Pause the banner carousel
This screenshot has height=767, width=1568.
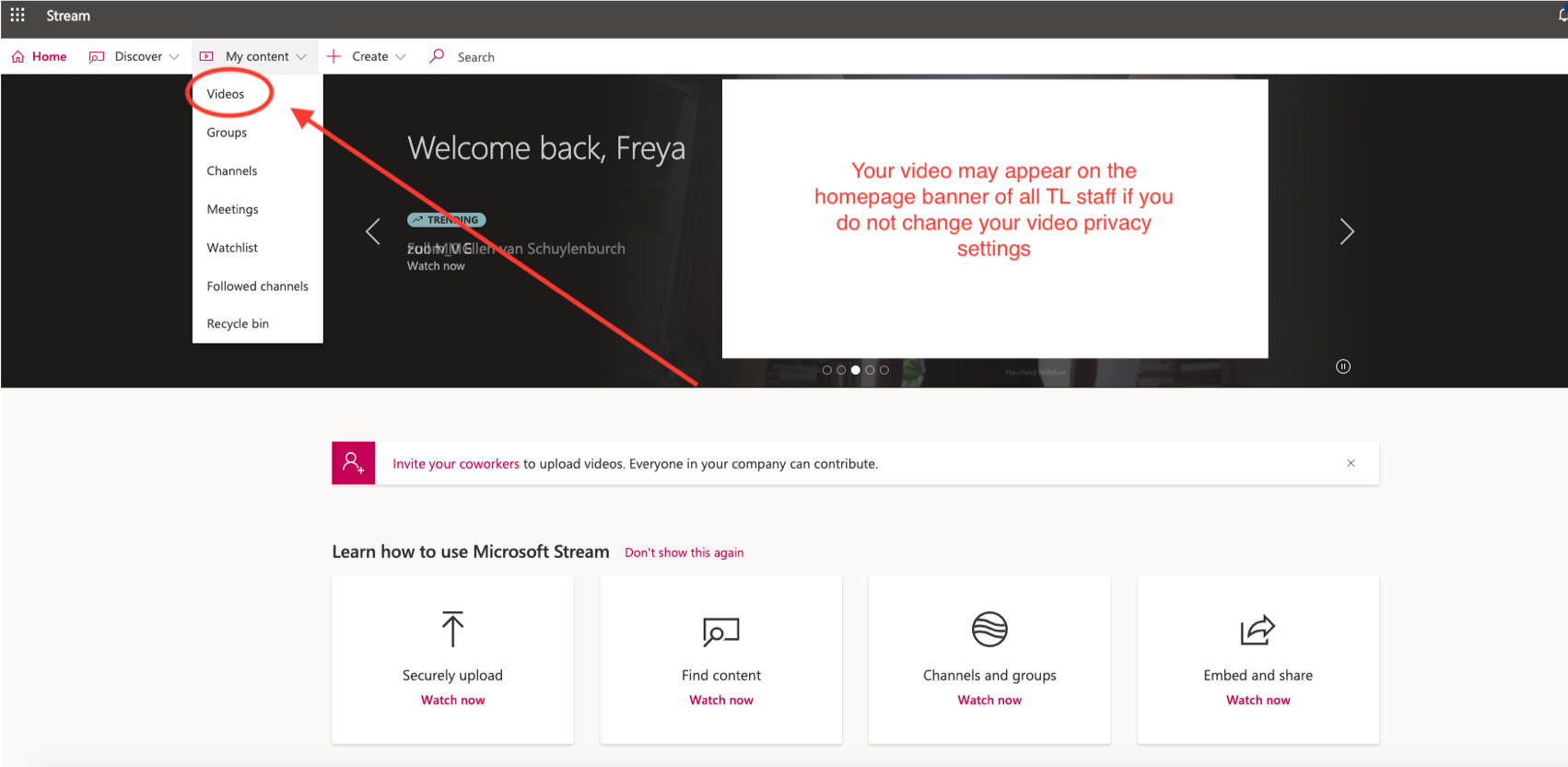point(1343,366)
